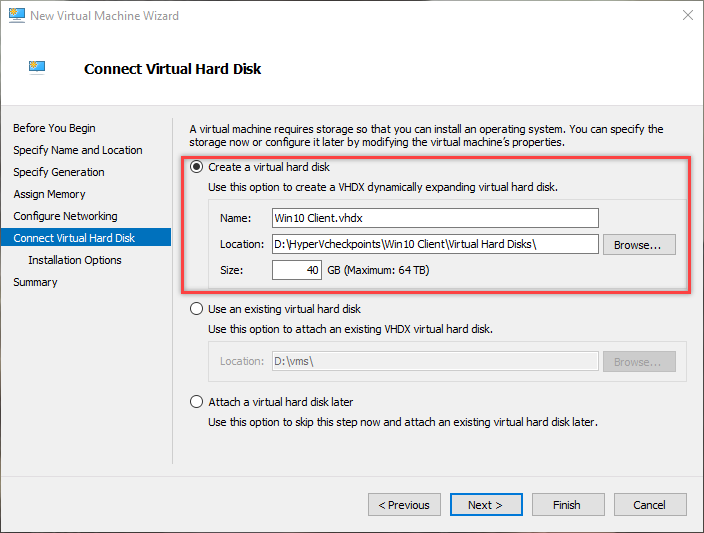
Task: Open the Assign Memory step
Action: pyautogui.click(x=49, y=194)
